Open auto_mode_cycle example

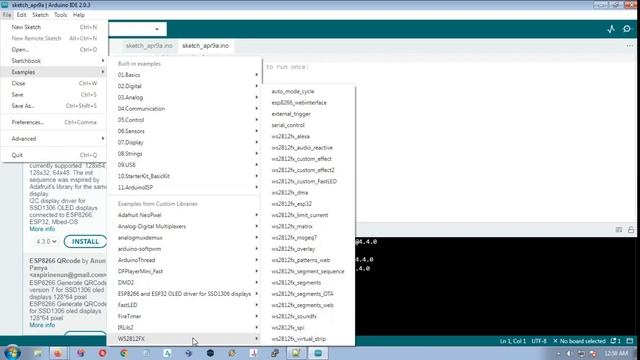click(x=308, y=91)
